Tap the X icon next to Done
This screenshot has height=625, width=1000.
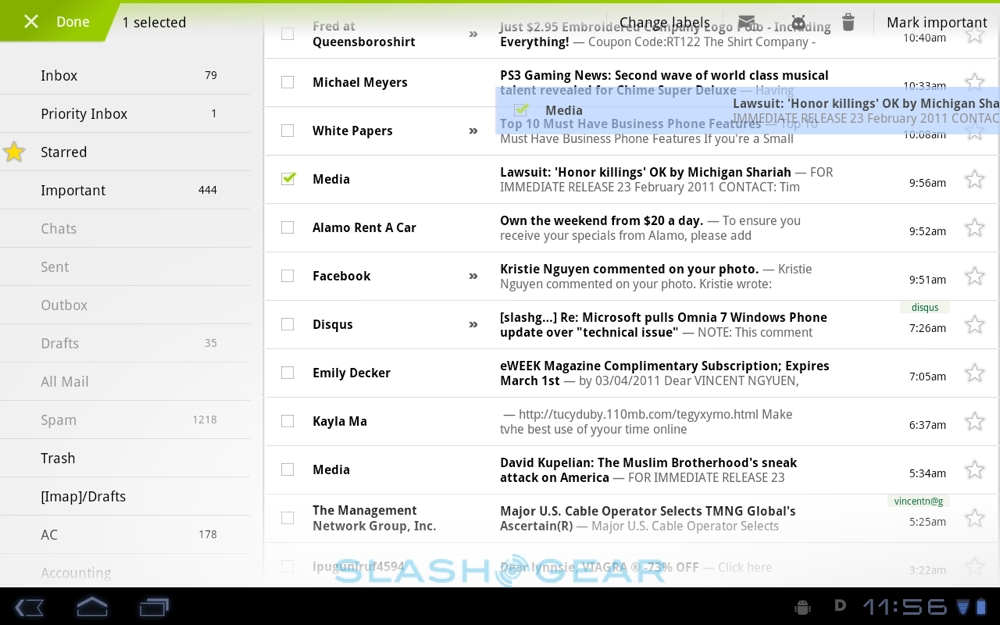click(x=31, y=21)
